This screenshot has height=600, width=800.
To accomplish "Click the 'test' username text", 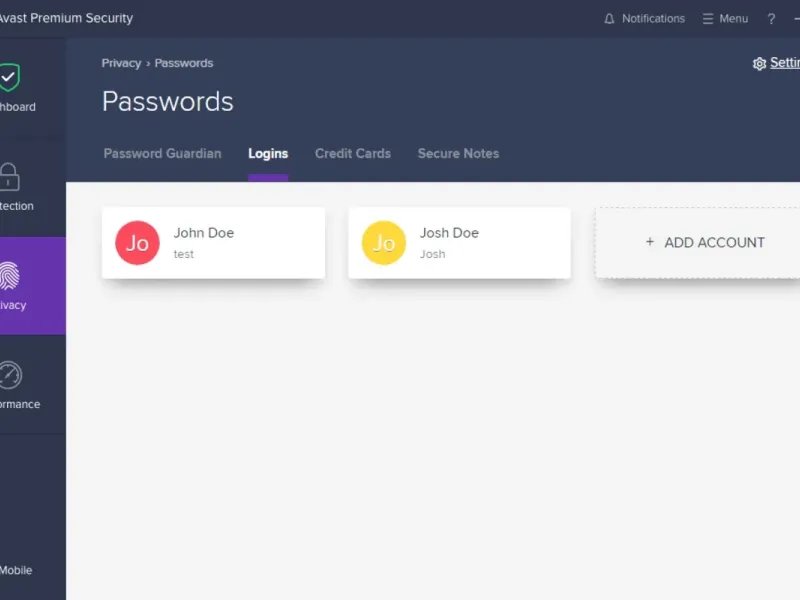I will 184,254.
